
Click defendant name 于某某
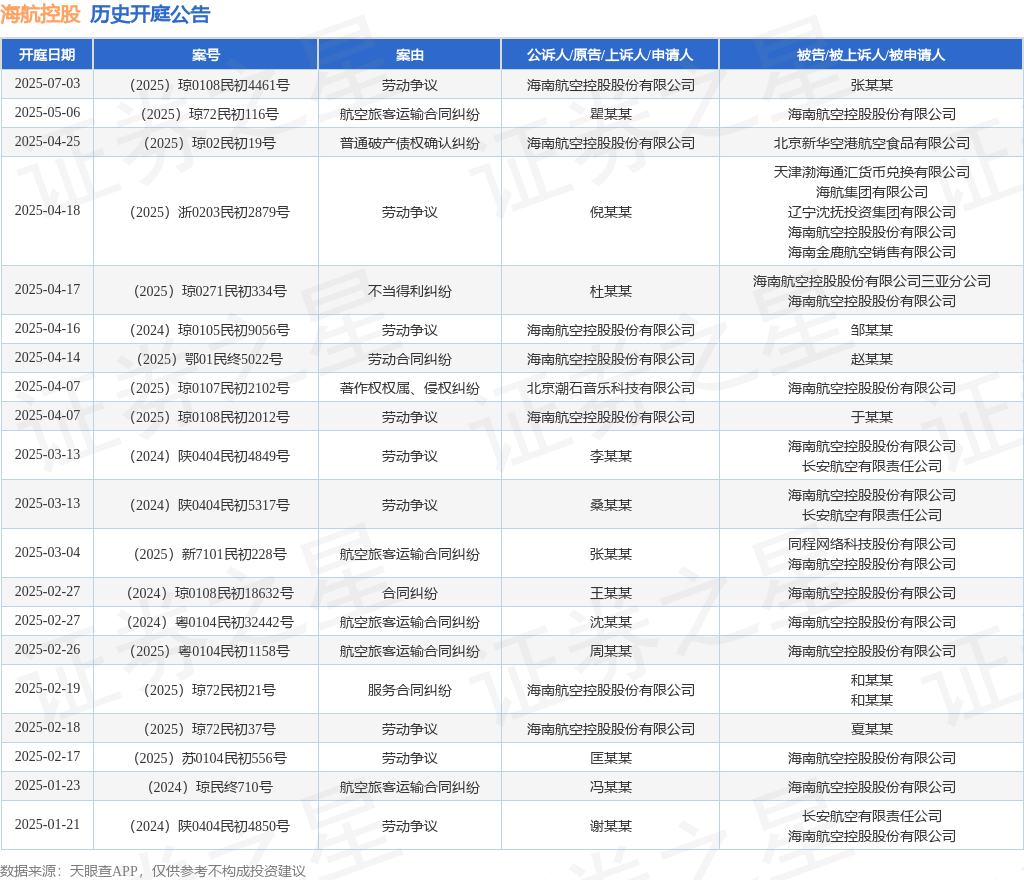(871, 417)
